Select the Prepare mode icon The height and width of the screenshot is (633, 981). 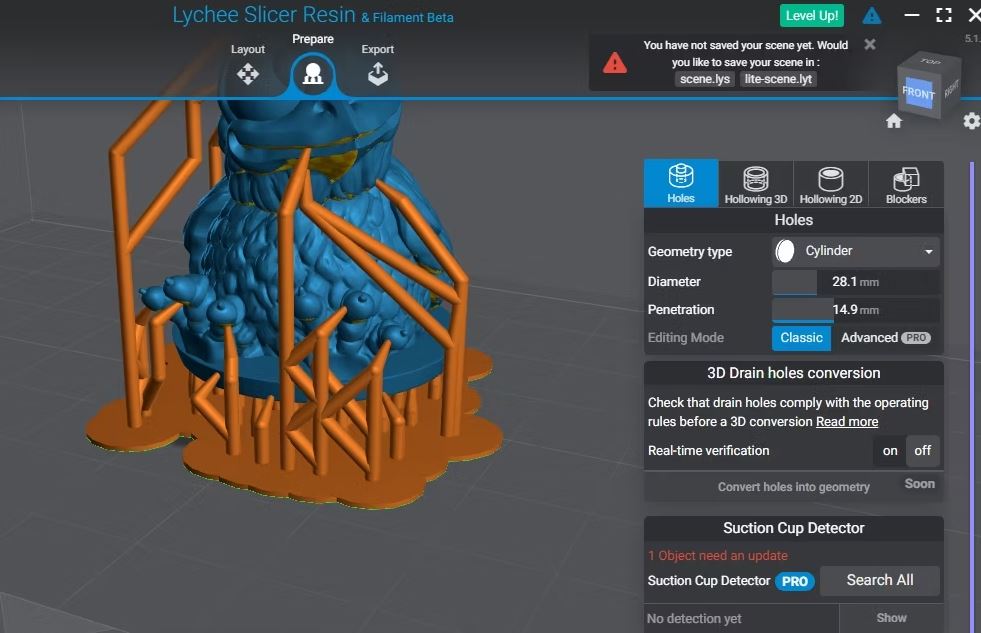[313, 74]
